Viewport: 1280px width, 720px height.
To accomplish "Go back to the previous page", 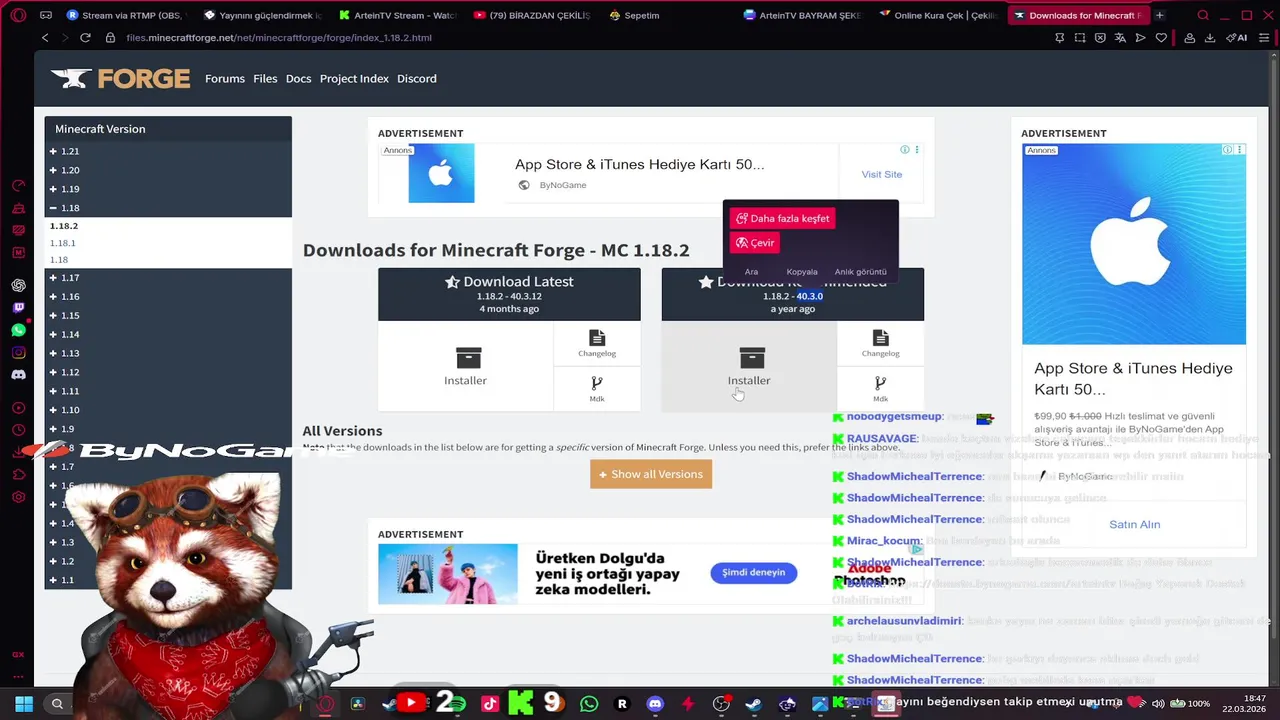I will [45, 38].
